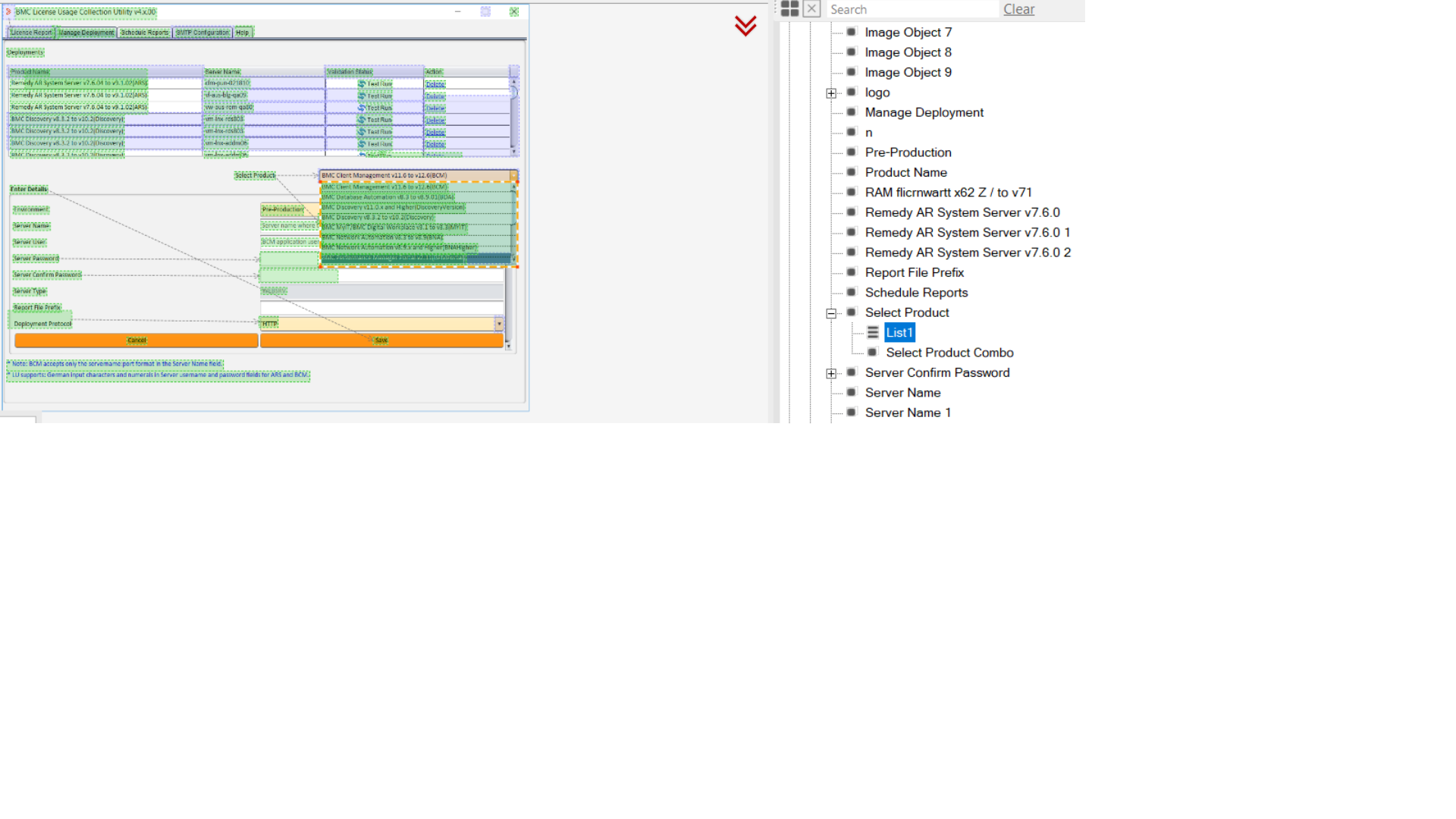
Task: Select RAM flicrnwartt x62 tree item
Action: click(x=948, y=193)
